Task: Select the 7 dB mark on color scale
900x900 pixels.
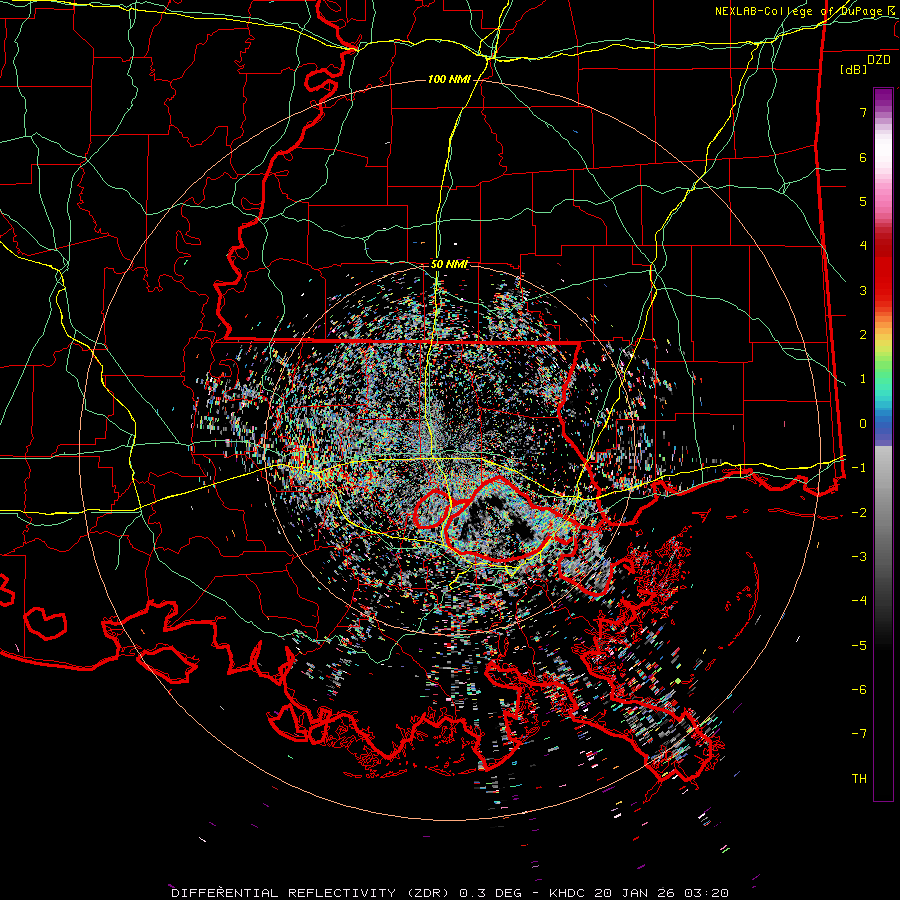Action: 863,112
